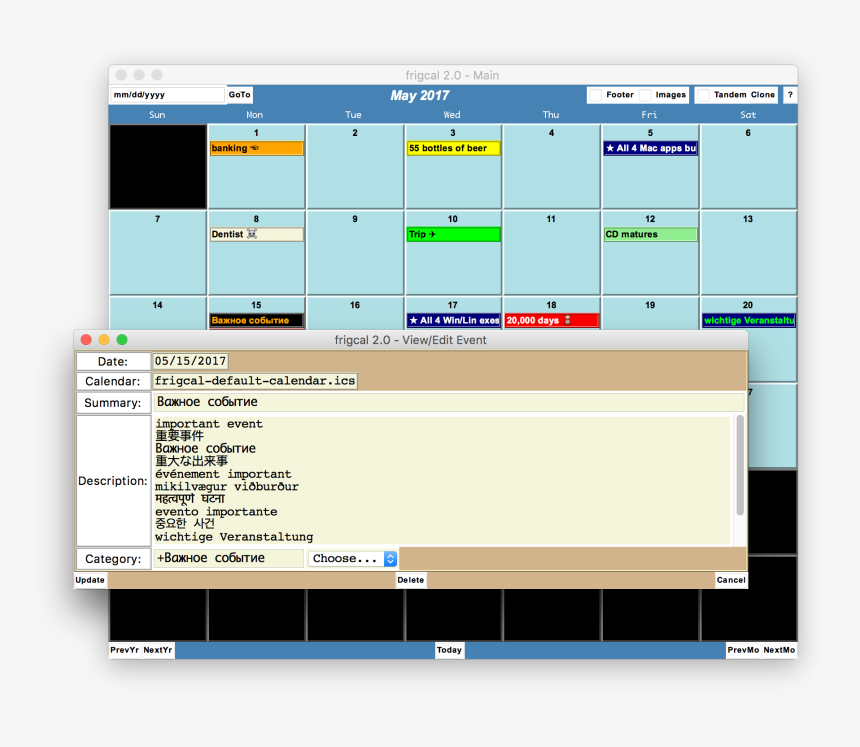Jump ahead using the NextYr button

click(158, 650)
